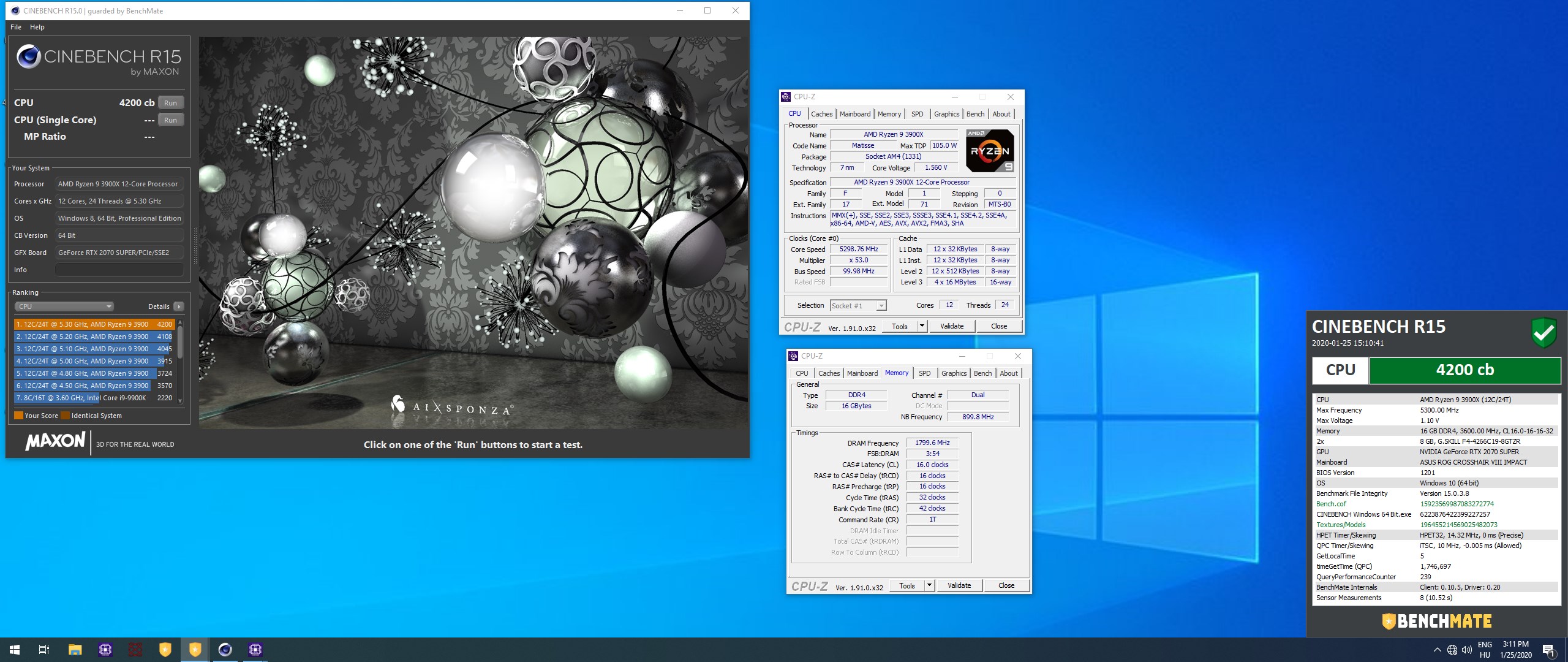Screen dimensions: 1568x662
Task: Click the green BenchMate verification shield
Action: pyautogui.click(x=1543, y=332)
